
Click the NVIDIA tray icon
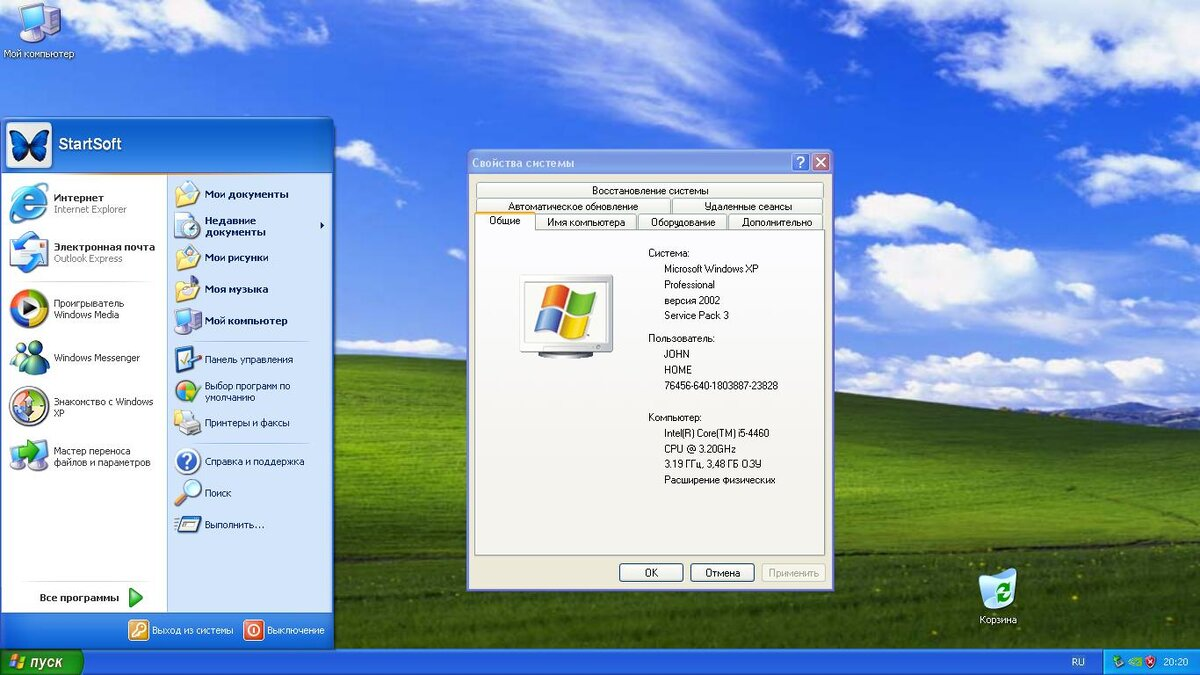pos(1135,662)
